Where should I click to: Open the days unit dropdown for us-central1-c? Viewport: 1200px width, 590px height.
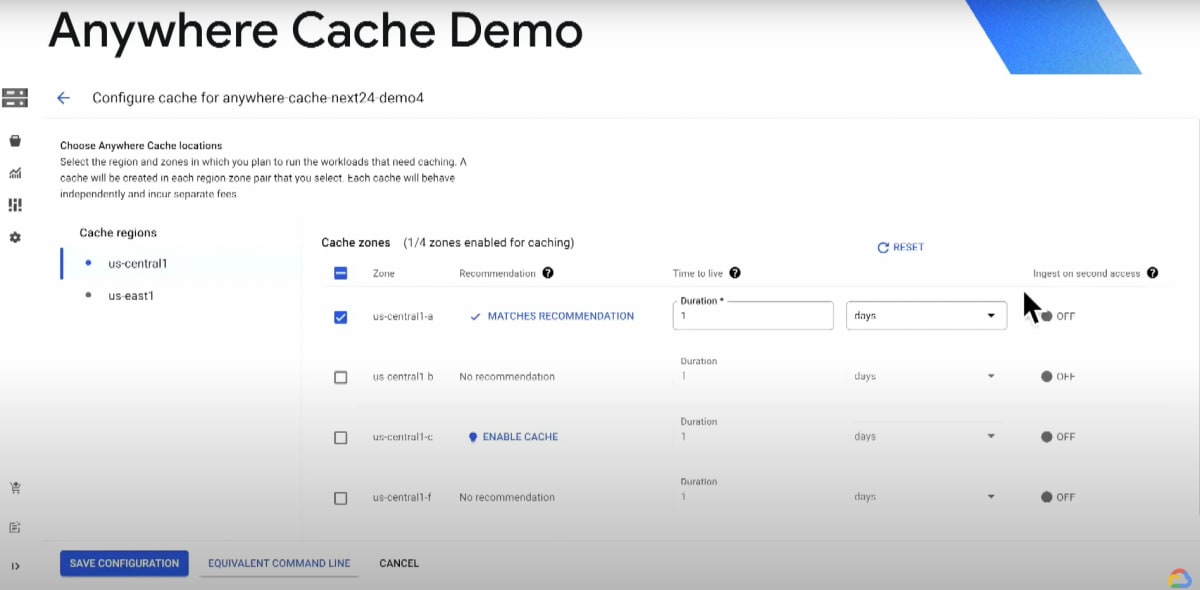click(926, 436)
